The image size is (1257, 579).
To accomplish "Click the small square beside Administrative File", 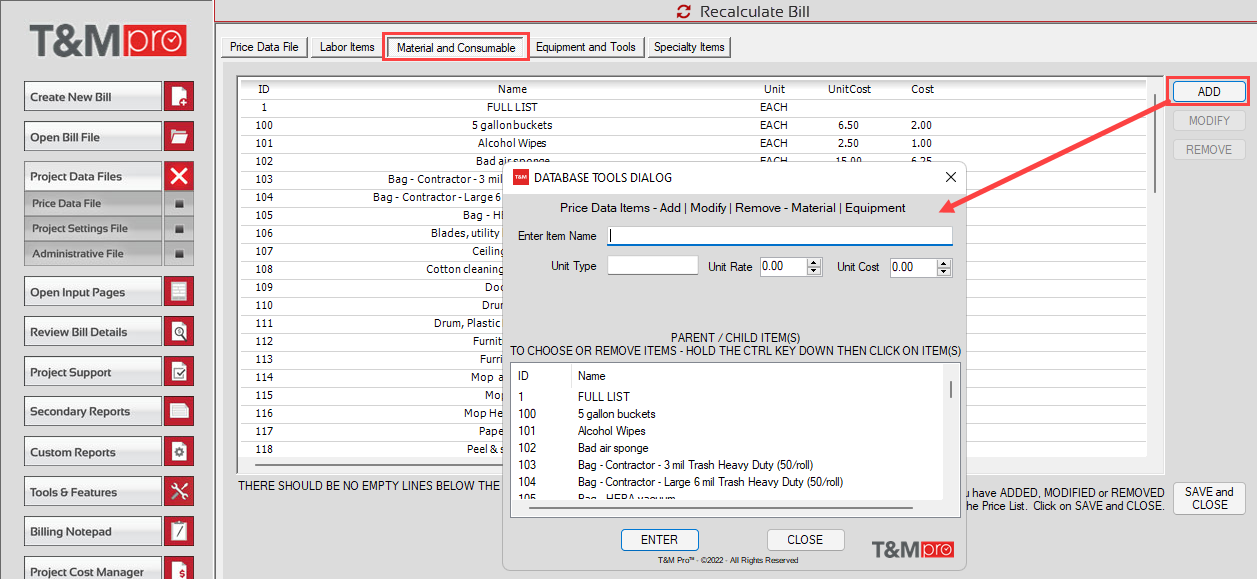I will pyautogui.click(x=179, y=254).
